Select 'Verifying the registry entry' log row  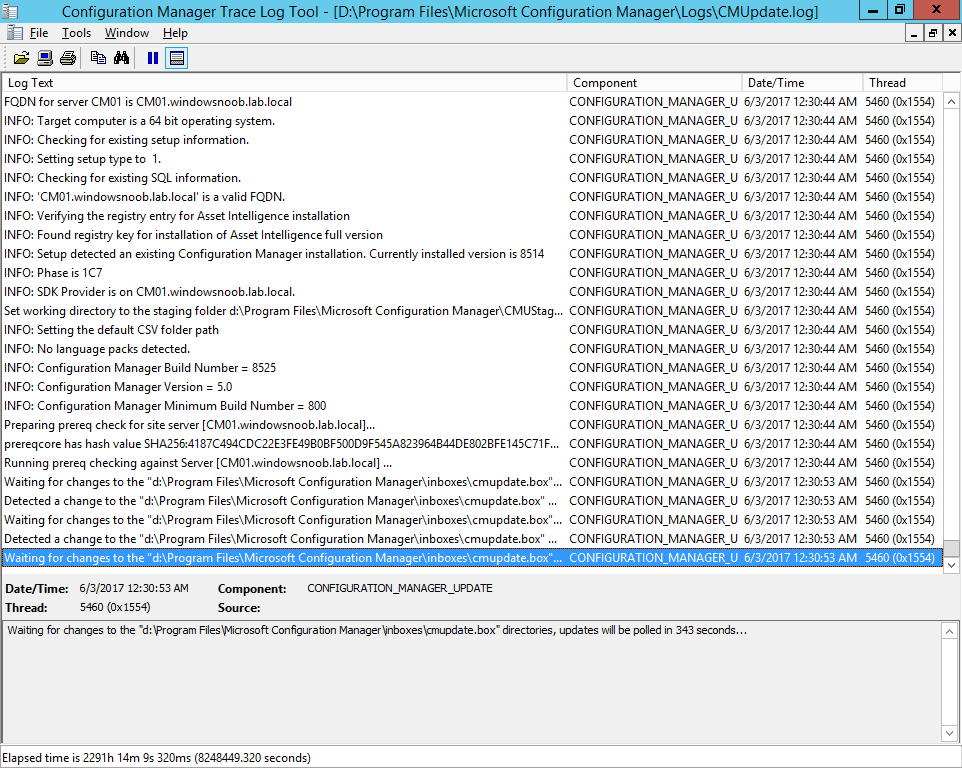472,216
